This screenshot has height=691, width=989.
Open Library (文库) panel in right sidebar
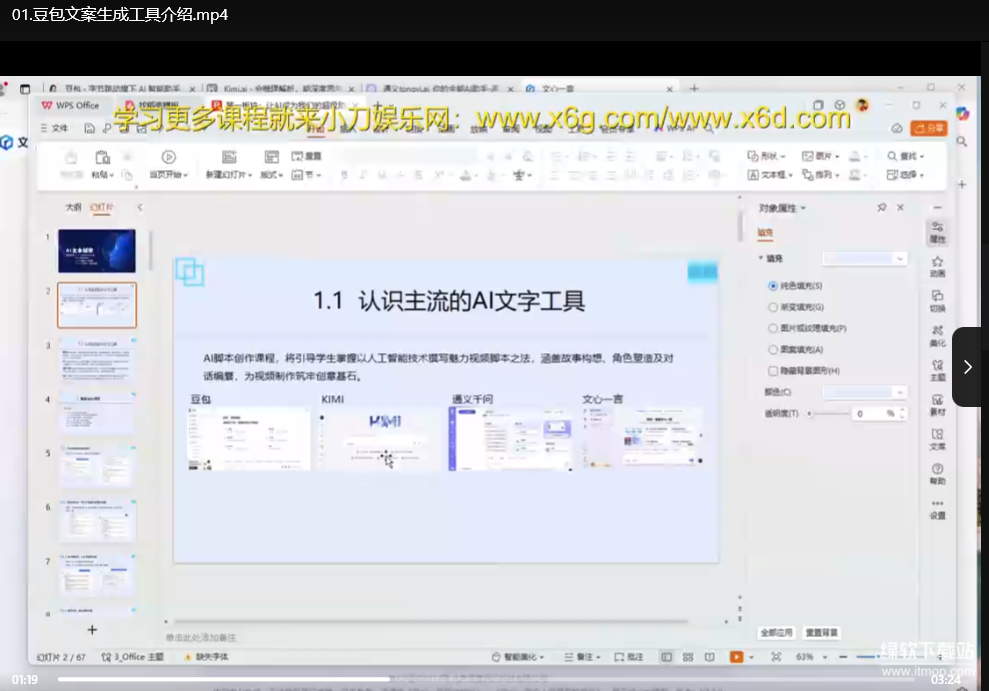click(937, 439)
